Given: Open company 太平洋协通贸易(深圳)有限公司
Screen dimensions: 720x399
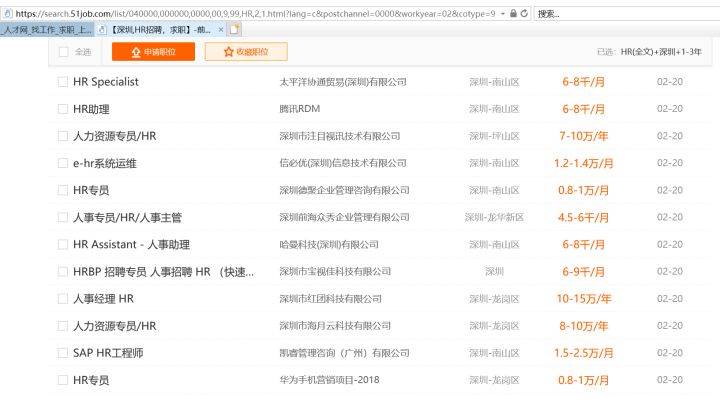Looking at the screenshot, I should tap(343, 82).
